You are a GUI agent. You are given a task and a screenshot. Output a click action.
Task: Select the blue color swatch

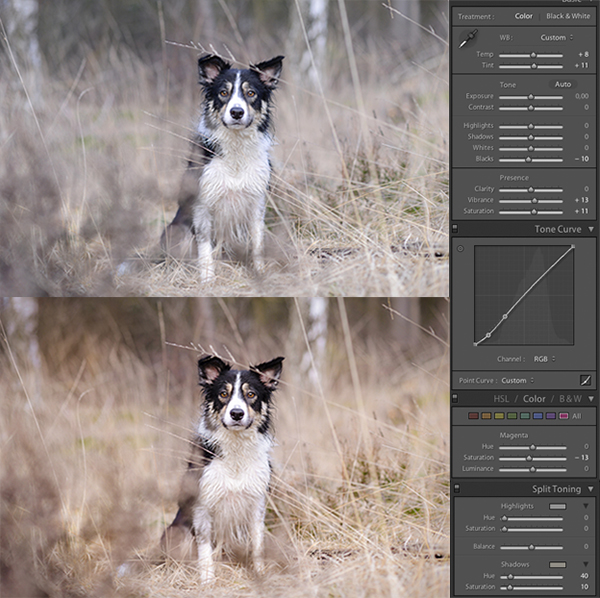[538, 415]
